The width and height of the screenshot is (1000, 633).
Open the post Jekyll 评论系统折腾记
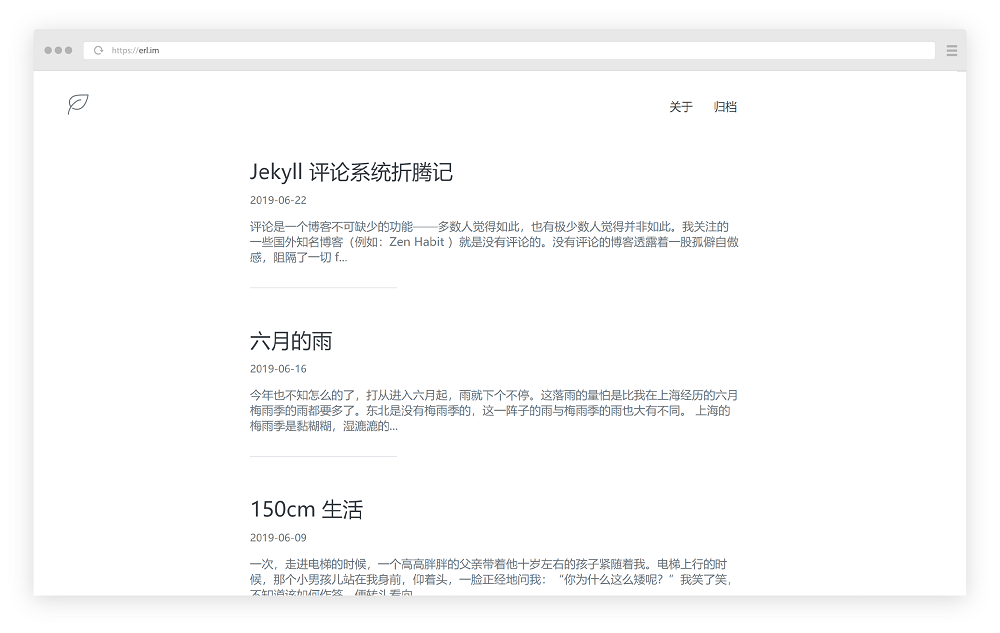351,171
